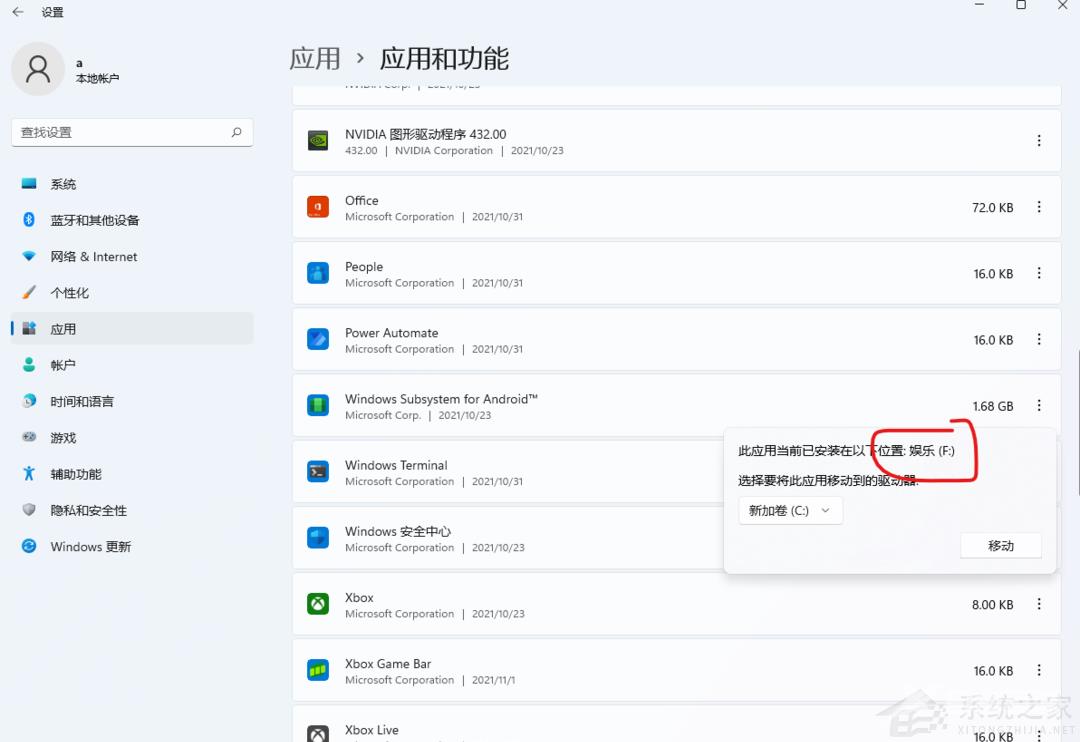The width and height of the screenshot is (1080, 742).
Task: Open the options menu for Xbox Game Bar
Action: point(1039,670)
